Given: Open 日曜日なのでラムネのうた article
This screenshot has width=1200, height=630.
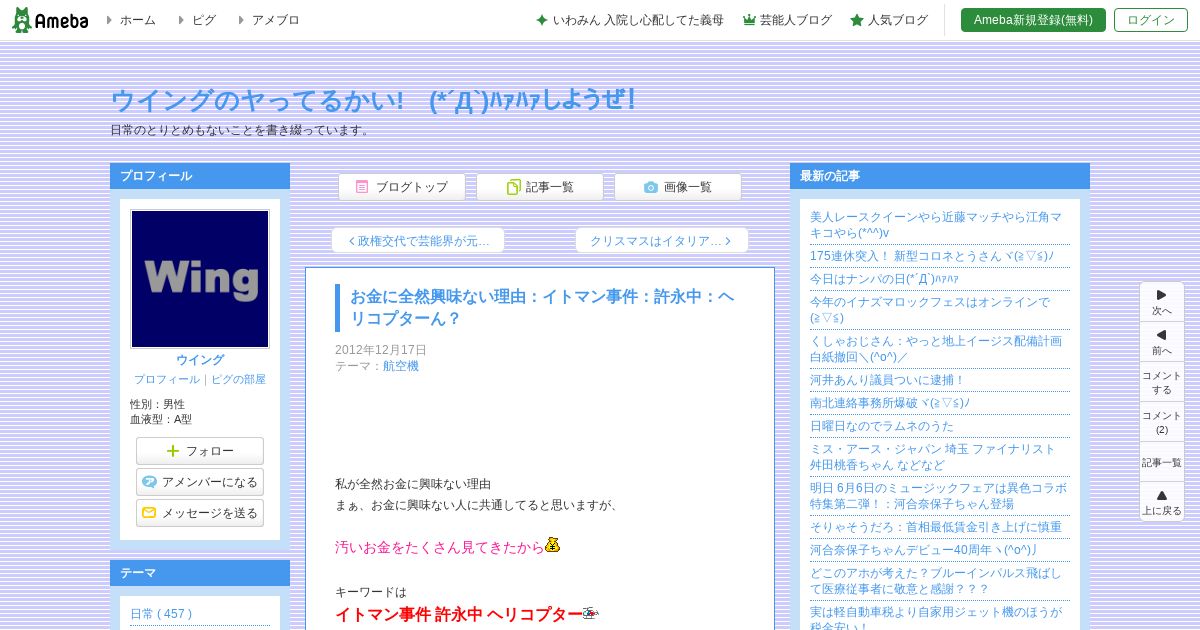Looking at the screenshot, I should click(x=882, y=426).
